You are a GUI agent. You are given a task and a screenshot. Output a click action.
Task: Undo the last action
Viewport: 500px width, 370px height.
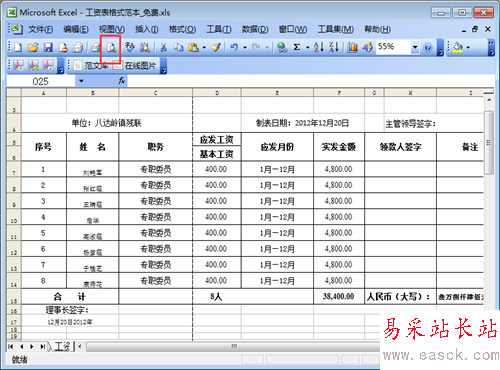click(234, 48)
